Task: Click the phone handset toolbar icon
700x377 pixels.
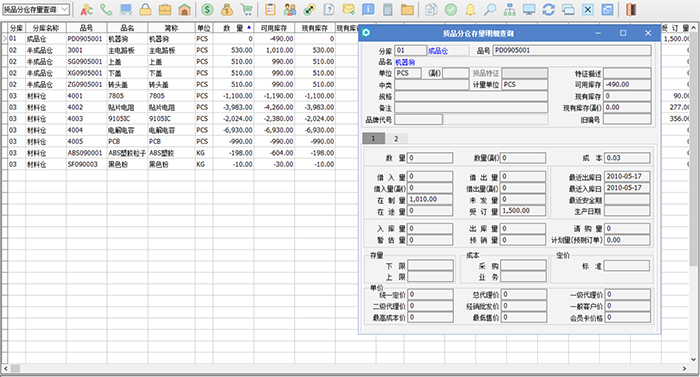Action: [106, 9]
